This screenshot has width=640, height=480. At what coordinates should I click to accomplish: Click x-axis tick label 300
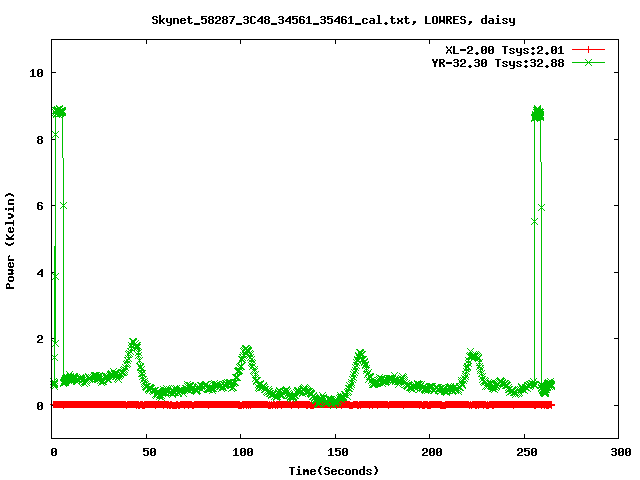pos(620,452)
